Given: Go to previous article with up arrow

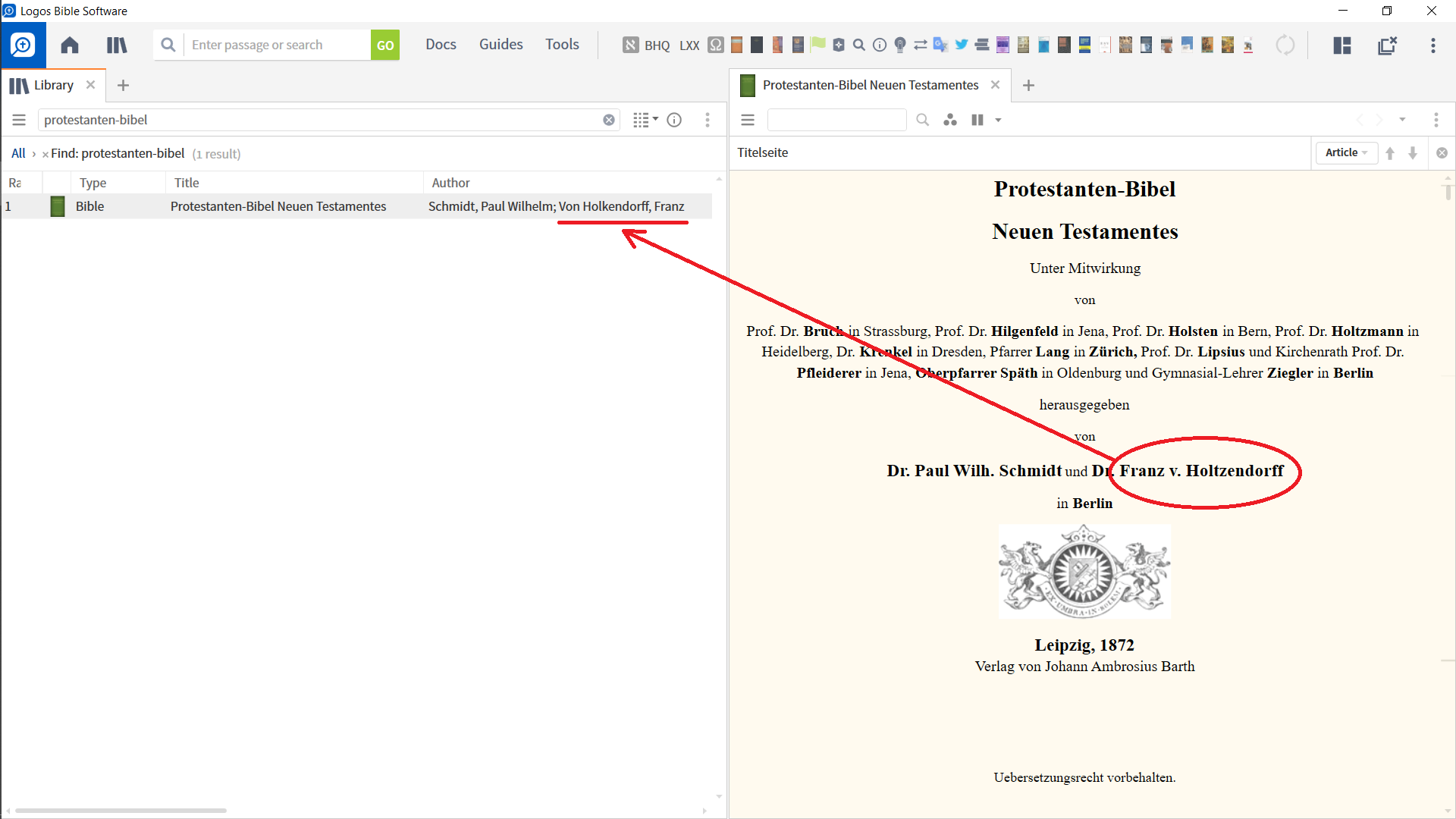Looking at the screenshot, I should pyautogui.click(x=1390, y=152).
